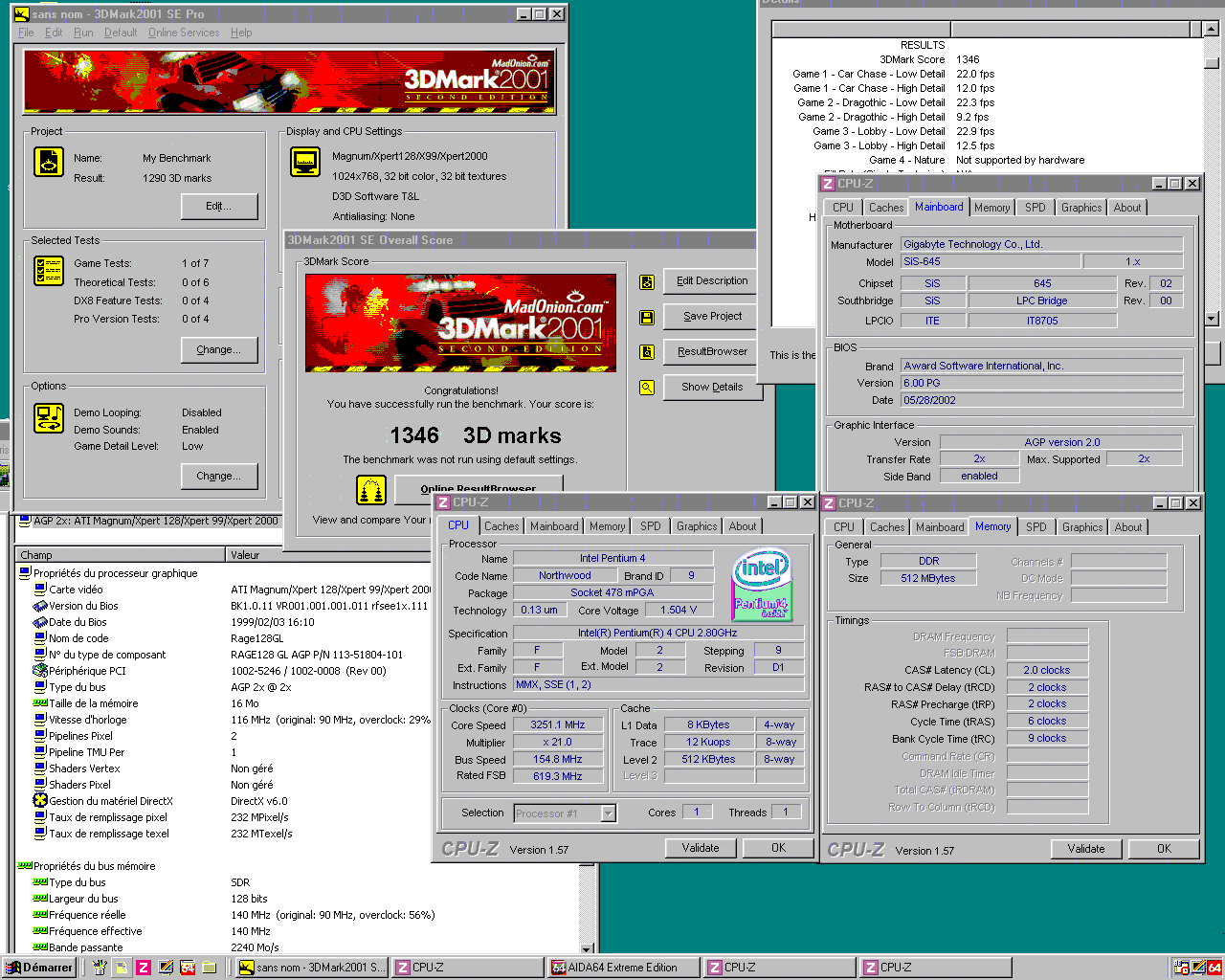Click the icon beside ResultBrowser button
Screen dimensions: 1225x980
click(647, 352)
